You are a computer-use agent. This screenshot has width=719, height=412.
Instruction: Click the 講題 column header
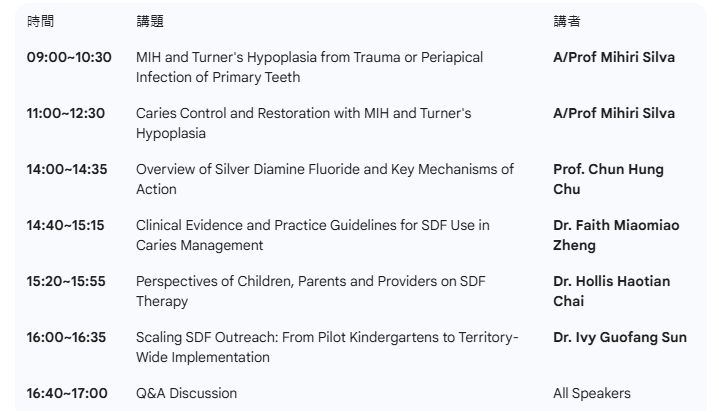pos(150,21)
